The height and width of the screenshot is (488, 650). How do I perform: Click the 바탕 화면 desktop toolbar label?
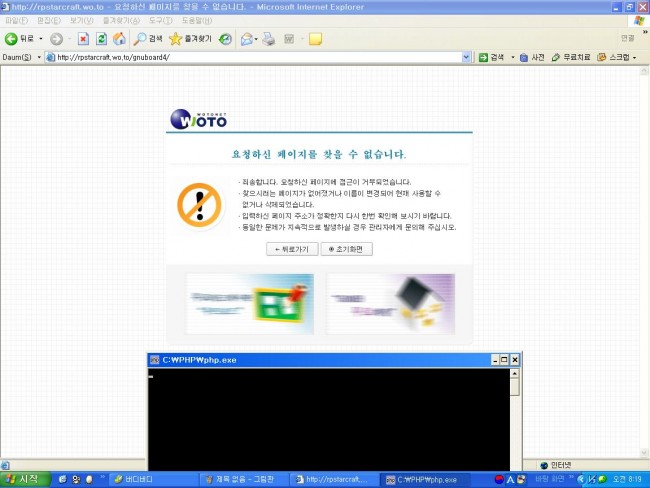point(551,479)
